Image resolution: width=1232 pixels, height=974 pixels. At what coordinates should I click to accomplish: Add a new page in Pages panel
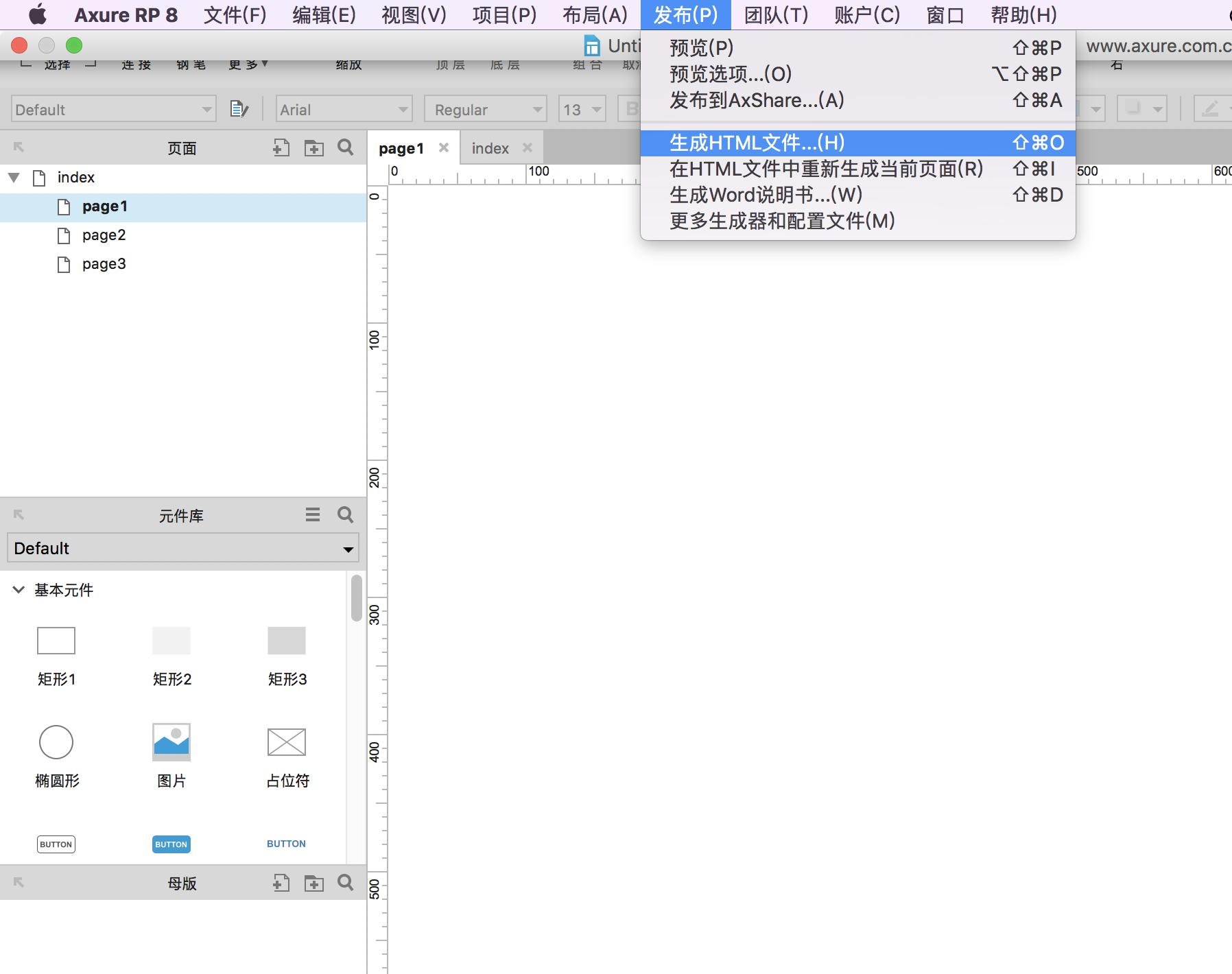click(x=281, y=147)
